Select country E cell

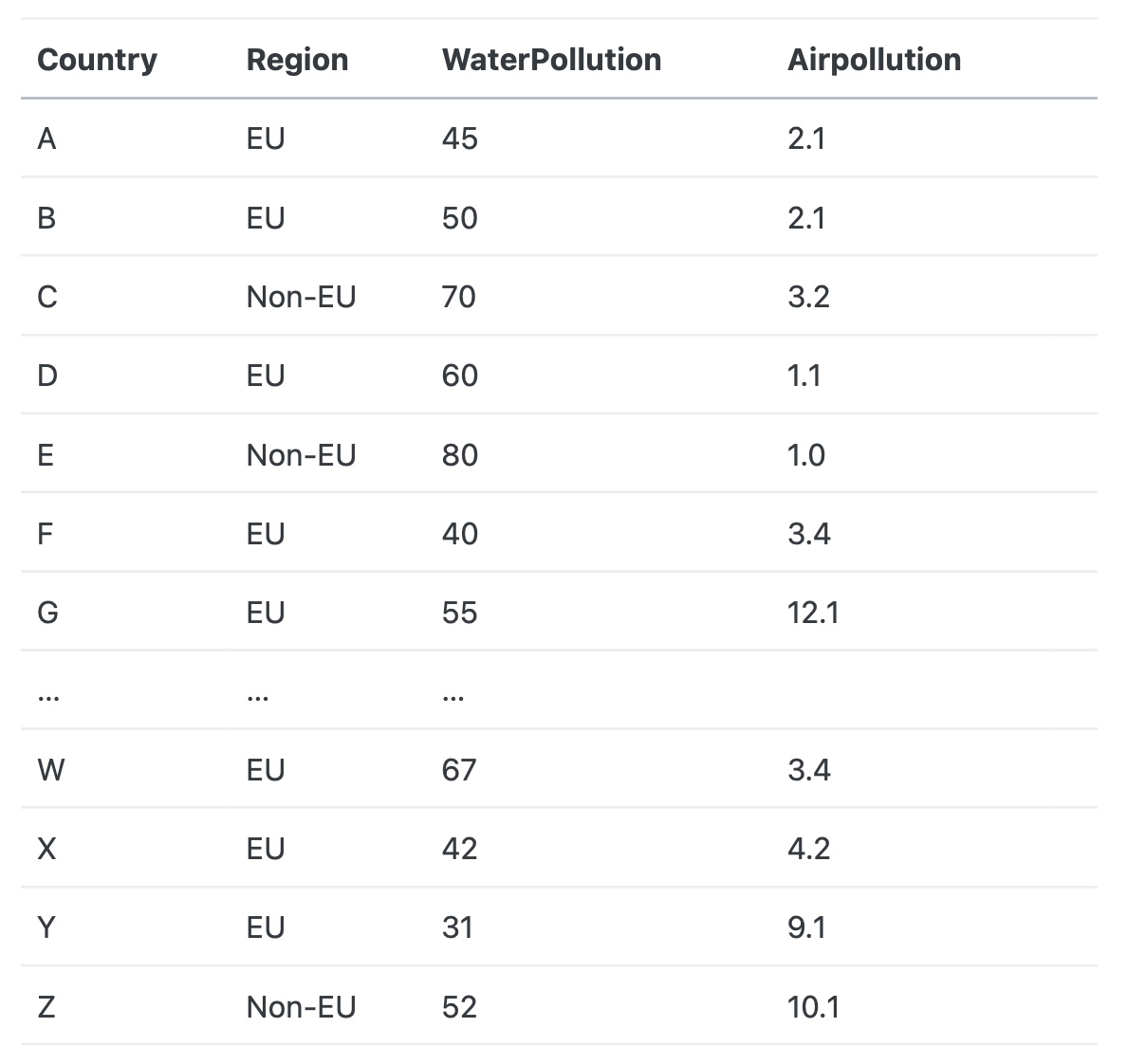coord(46,455)
